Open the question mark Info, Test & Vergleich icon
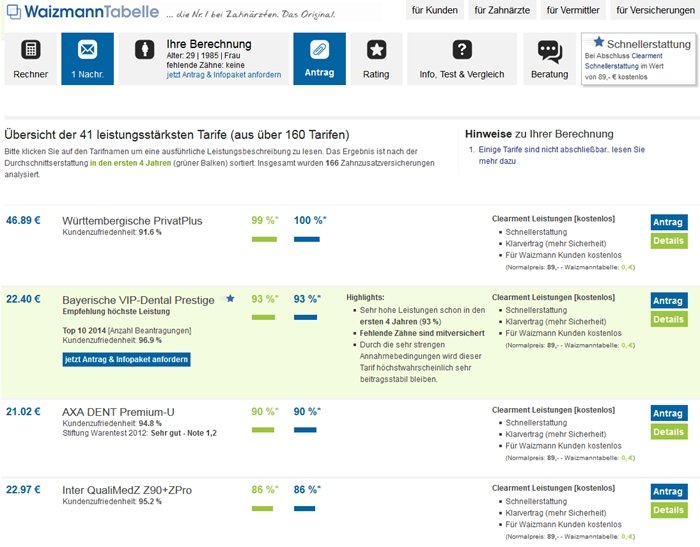This screenshot has width=700, height=547. click(462, 50)
